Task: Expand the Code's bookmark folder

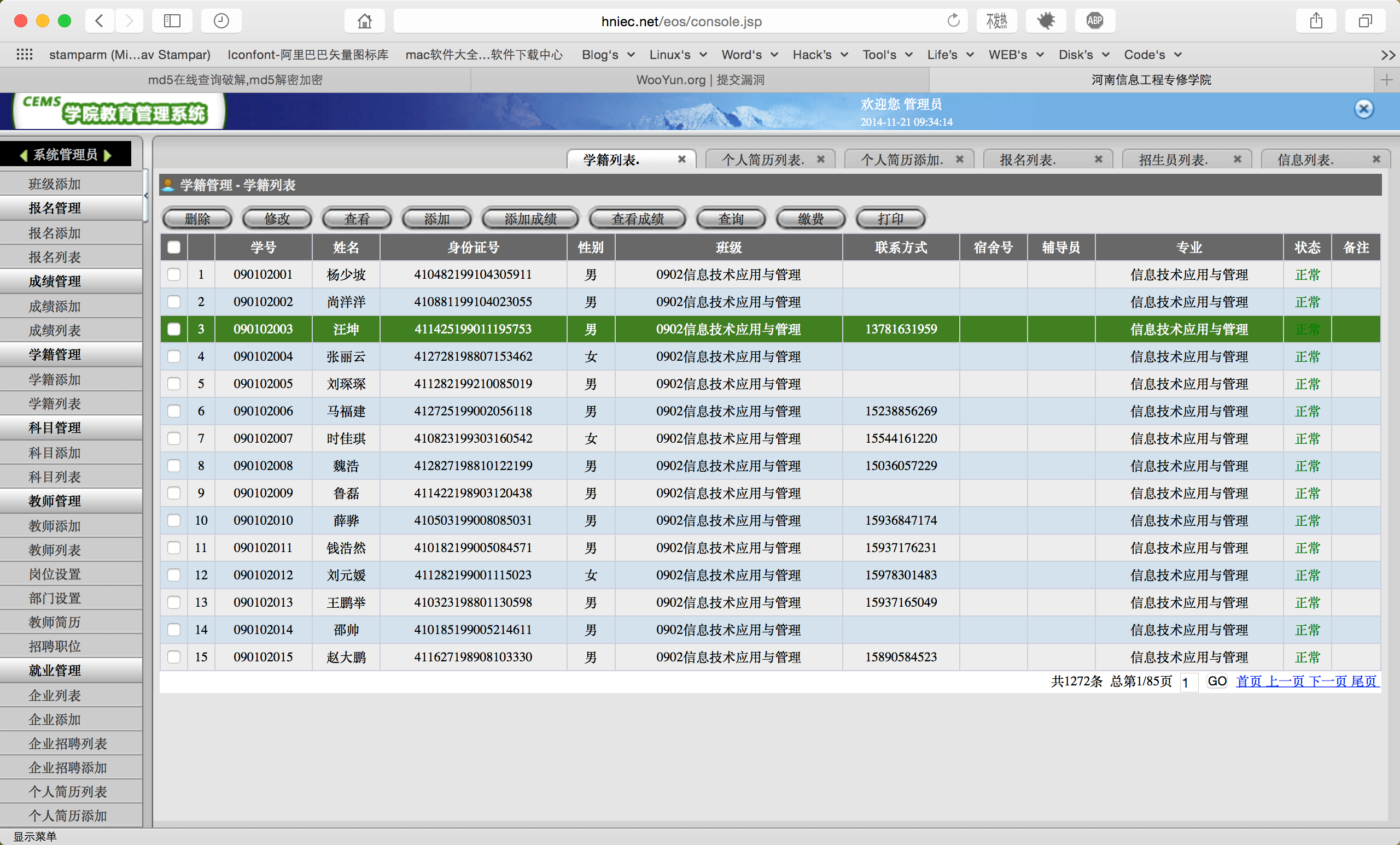Action: tap(1152, 55)
